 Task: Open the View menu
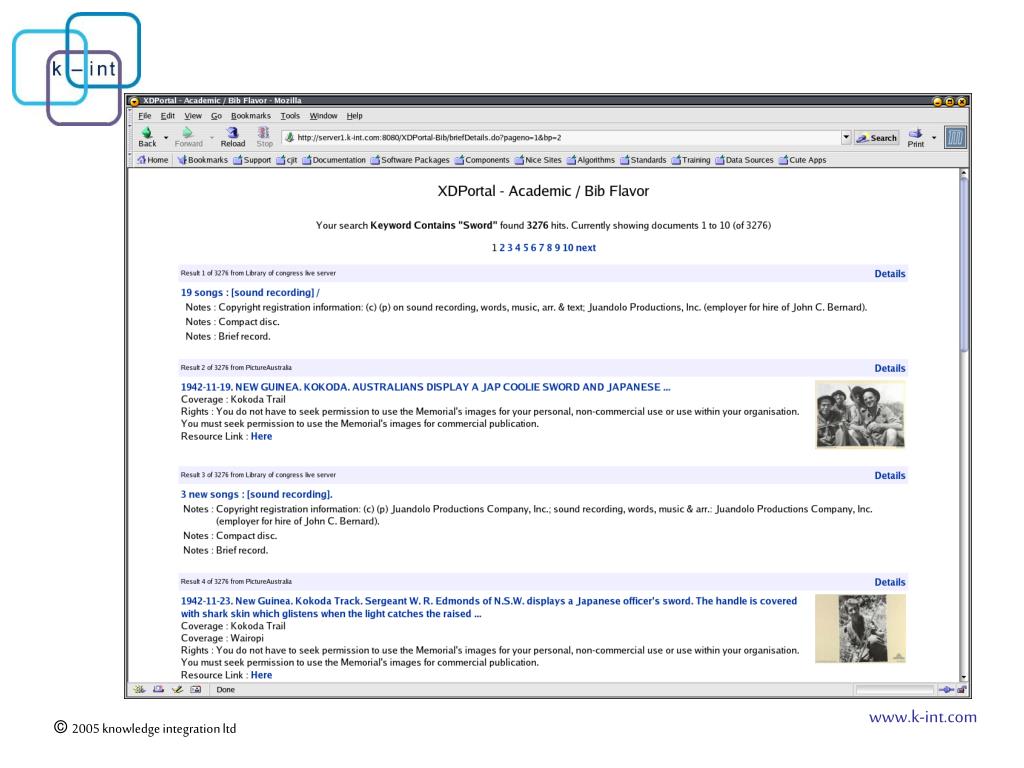(x=193, y=116)
